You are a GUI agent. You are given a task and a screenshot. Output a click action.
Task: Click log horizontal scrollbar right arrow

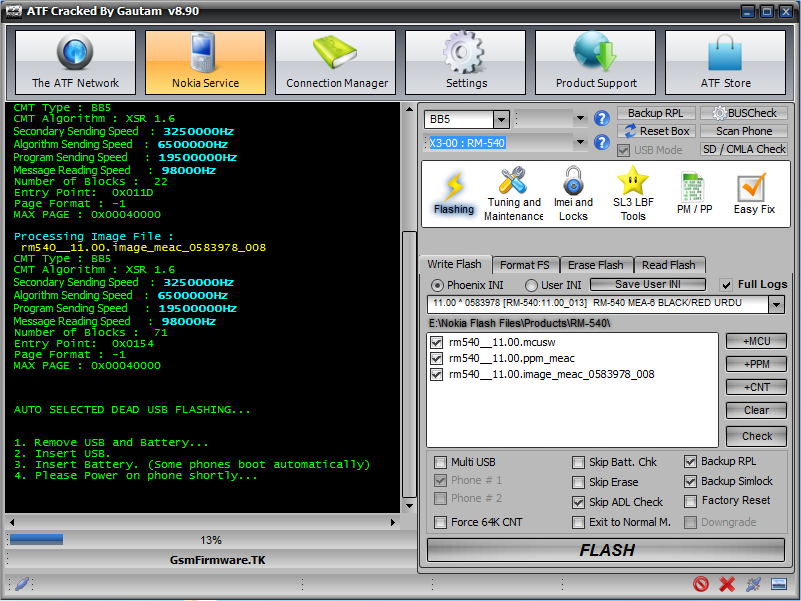[392, 522]
